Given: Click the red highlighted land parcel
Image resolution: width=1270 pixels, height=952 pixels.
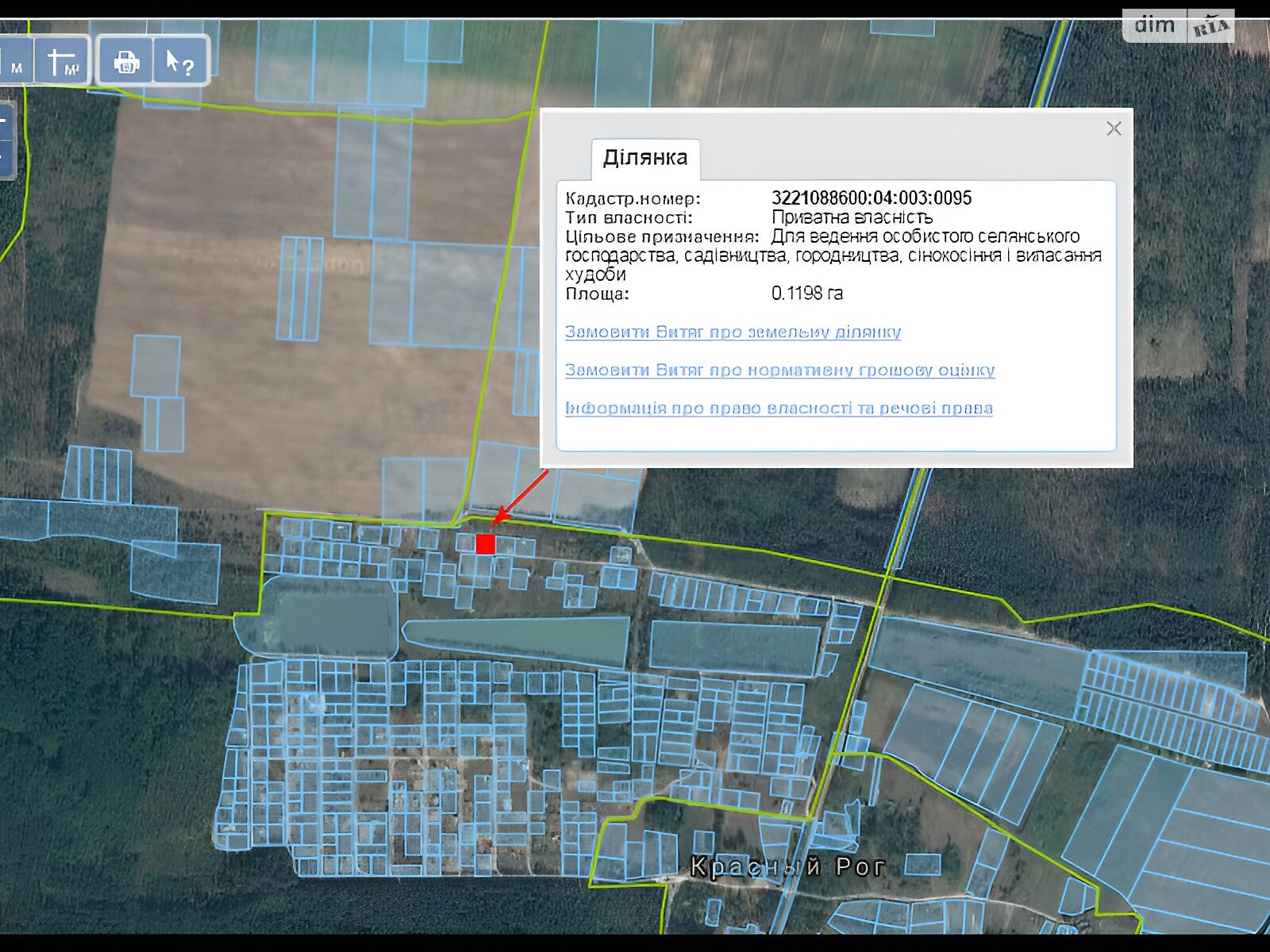Looking at the screenshot, I should (486, 544).
